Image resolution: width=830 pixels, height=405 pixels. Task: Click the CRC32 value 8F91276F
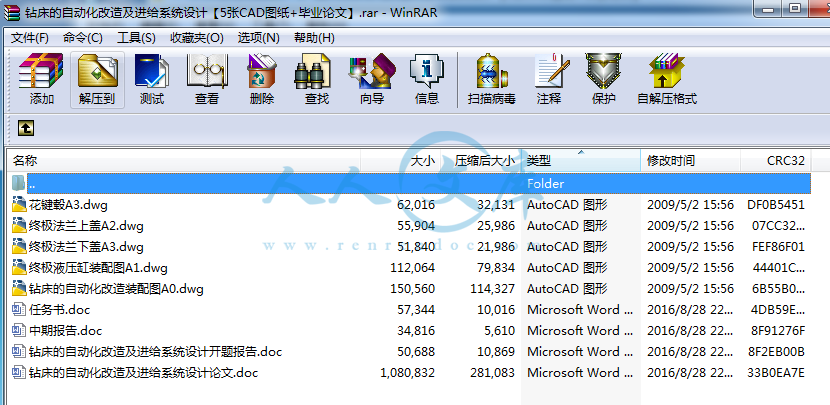(778, 331)
